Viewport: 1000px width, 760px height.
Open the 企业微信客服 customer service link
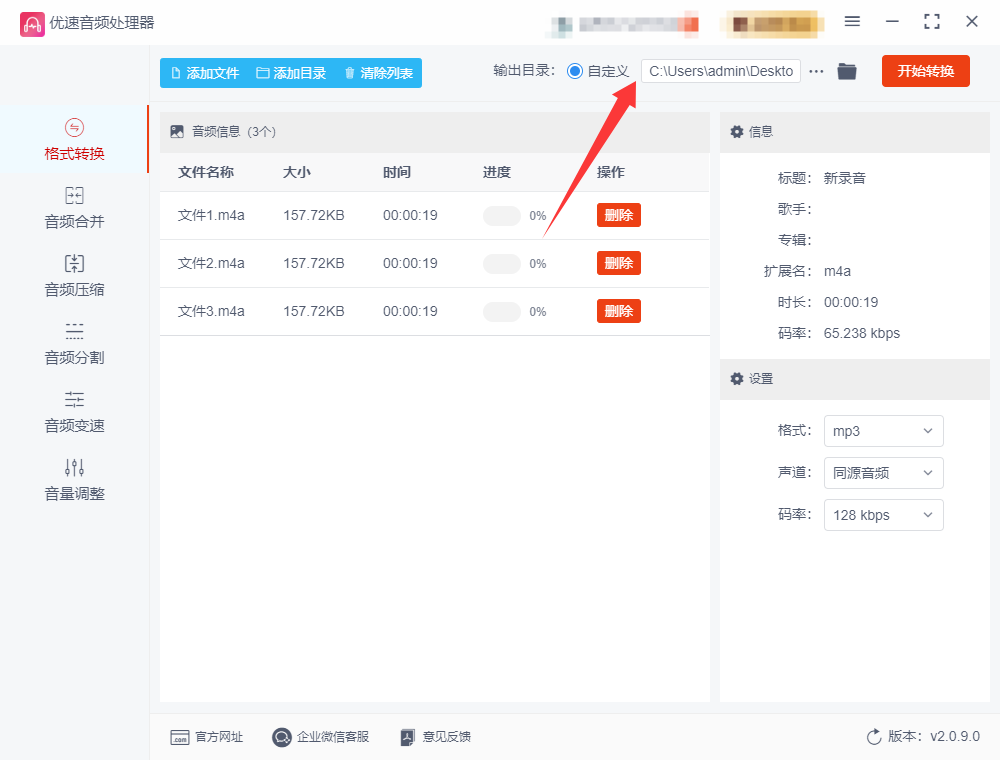coord(320,737)
